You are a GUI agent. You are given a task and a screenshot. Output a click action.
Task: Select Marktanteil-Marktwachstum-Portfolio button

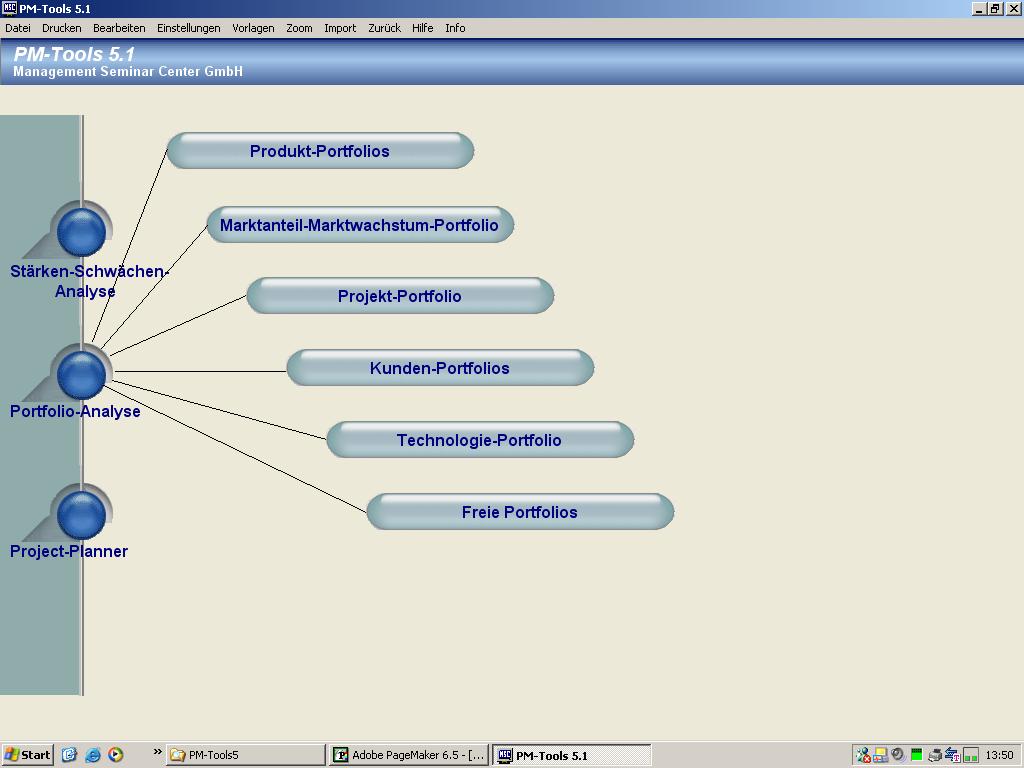[x=360, y=225]
